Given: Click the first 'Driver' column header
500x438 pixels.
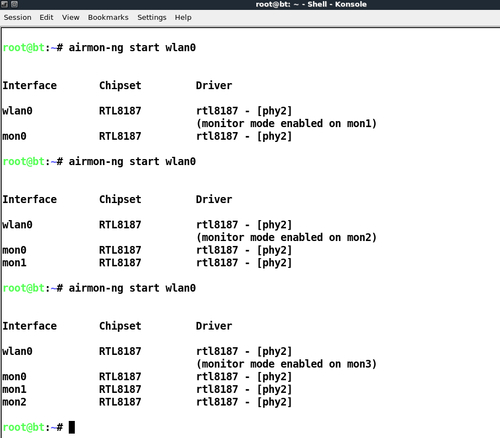Looking at the screenshot, I should coord(214,86).
